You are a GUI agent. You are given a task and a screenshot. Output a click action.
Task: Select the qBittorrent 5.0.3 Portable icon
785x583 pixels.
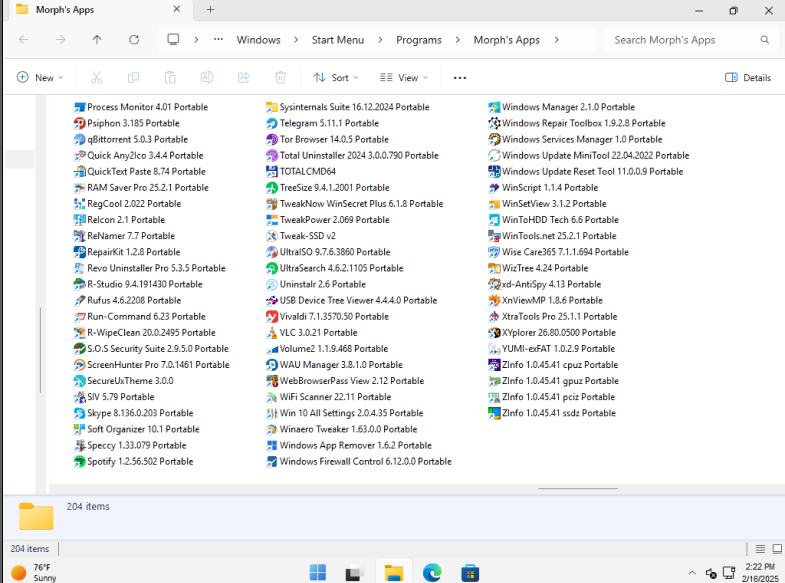pos(79,139)
